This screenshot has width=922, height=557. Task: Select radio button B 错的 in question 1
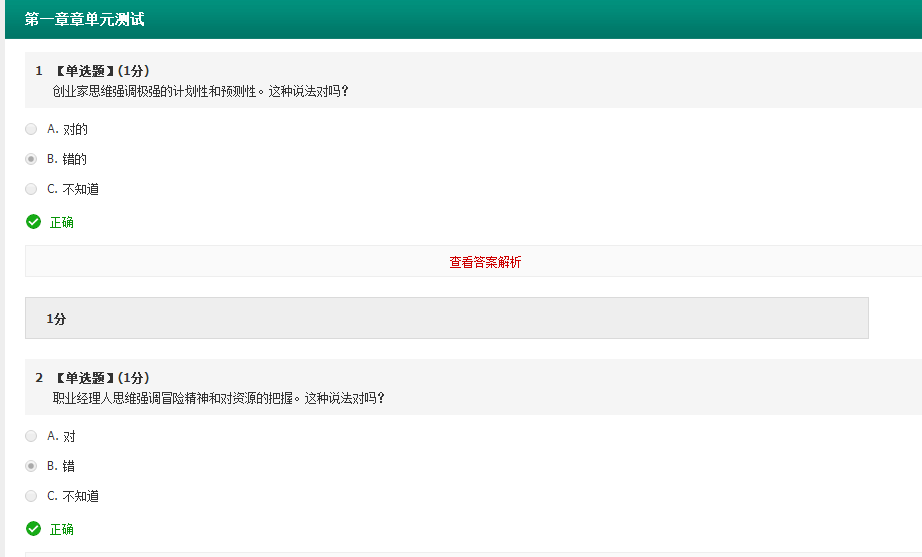(x=31, y=159)
